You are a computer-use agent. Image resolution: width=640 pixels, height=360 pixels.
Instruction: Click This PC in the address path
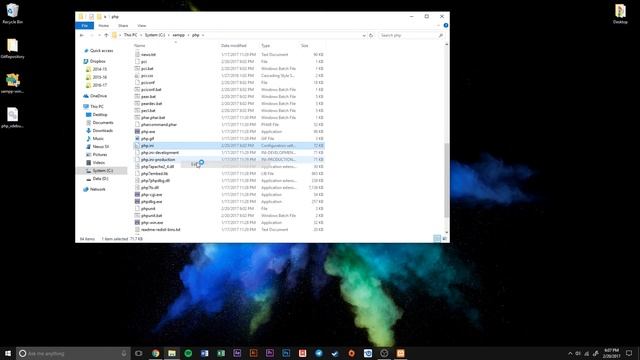click(x=131, y=35)
